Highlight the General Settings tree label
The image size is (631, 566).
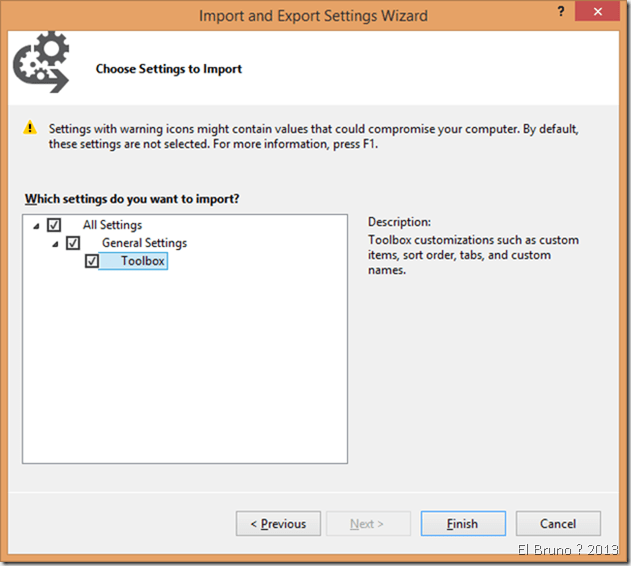(x=144, y=243)
